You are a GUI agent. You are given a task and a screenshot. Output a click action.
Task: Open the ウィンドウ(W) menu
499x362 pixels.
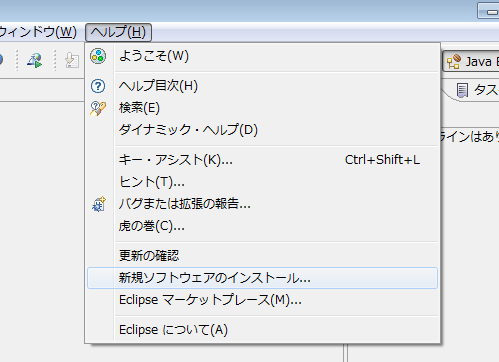click(38, 32)
